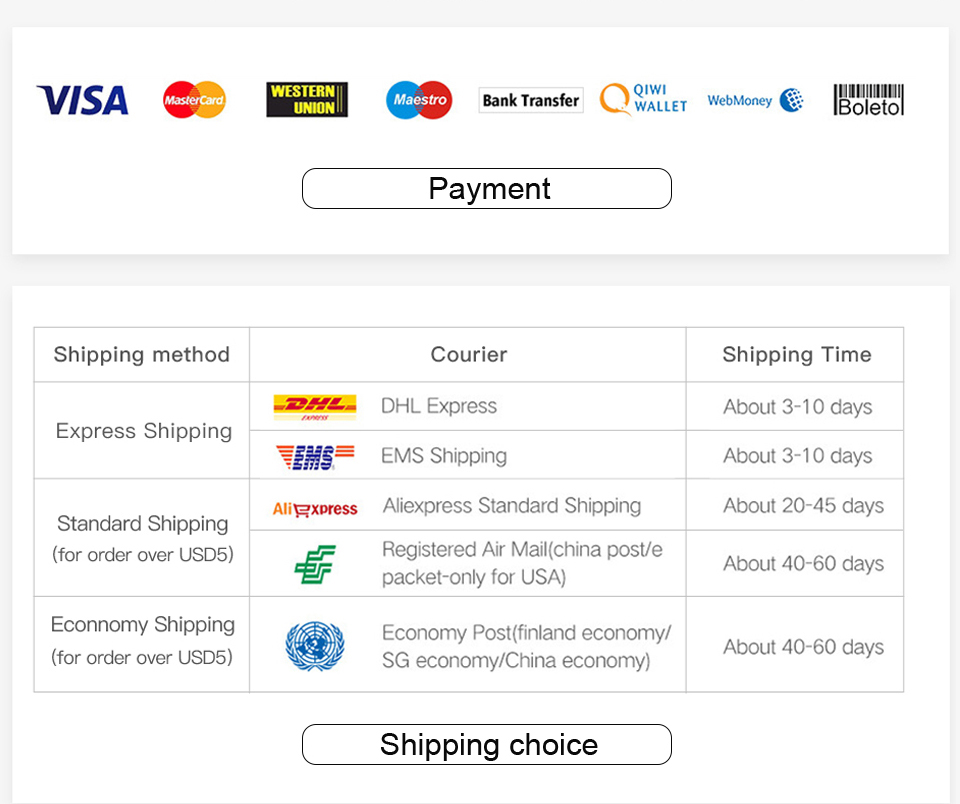
Task: Click the Express Shipping cell
Action: [x=141, y=431]
